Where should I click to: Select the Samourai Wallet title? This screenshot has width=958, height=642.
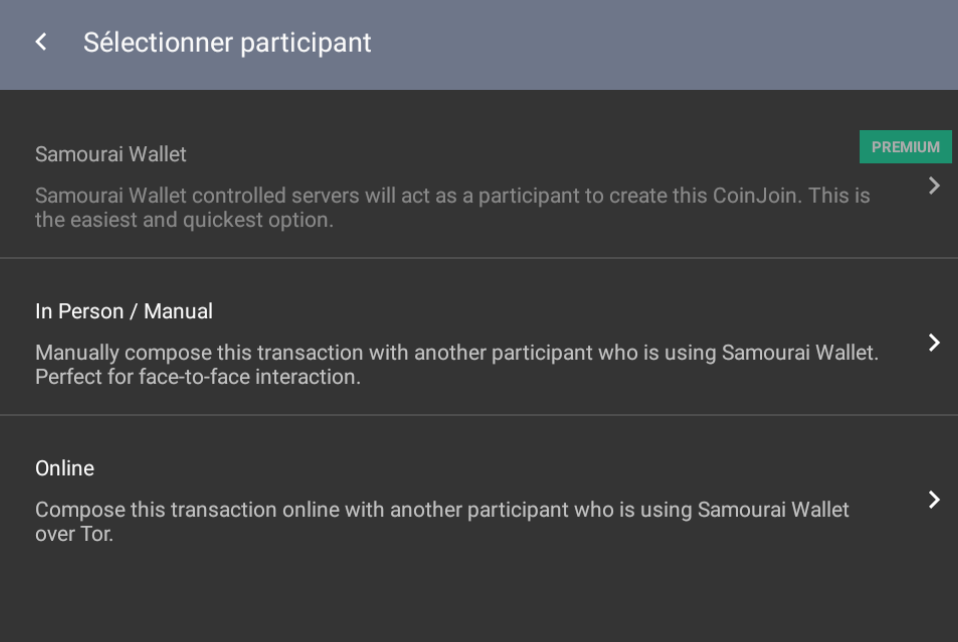(x=111, y=155)
